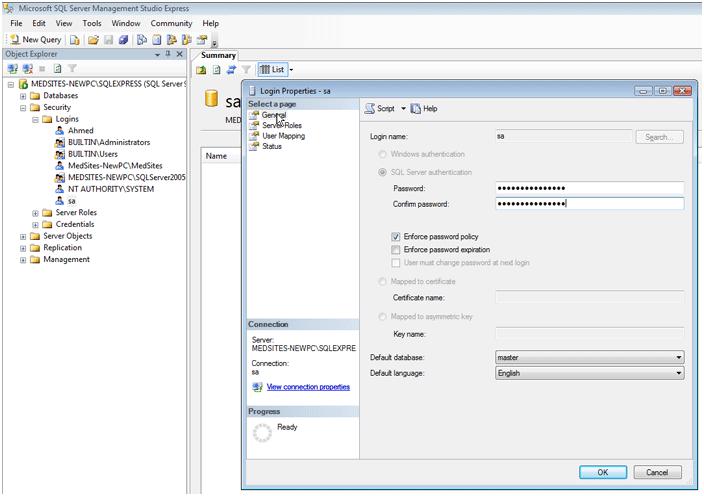Select Mapped to asymmetric key radio button
This screenshot has width=704, height=496.
coord(382,317)
